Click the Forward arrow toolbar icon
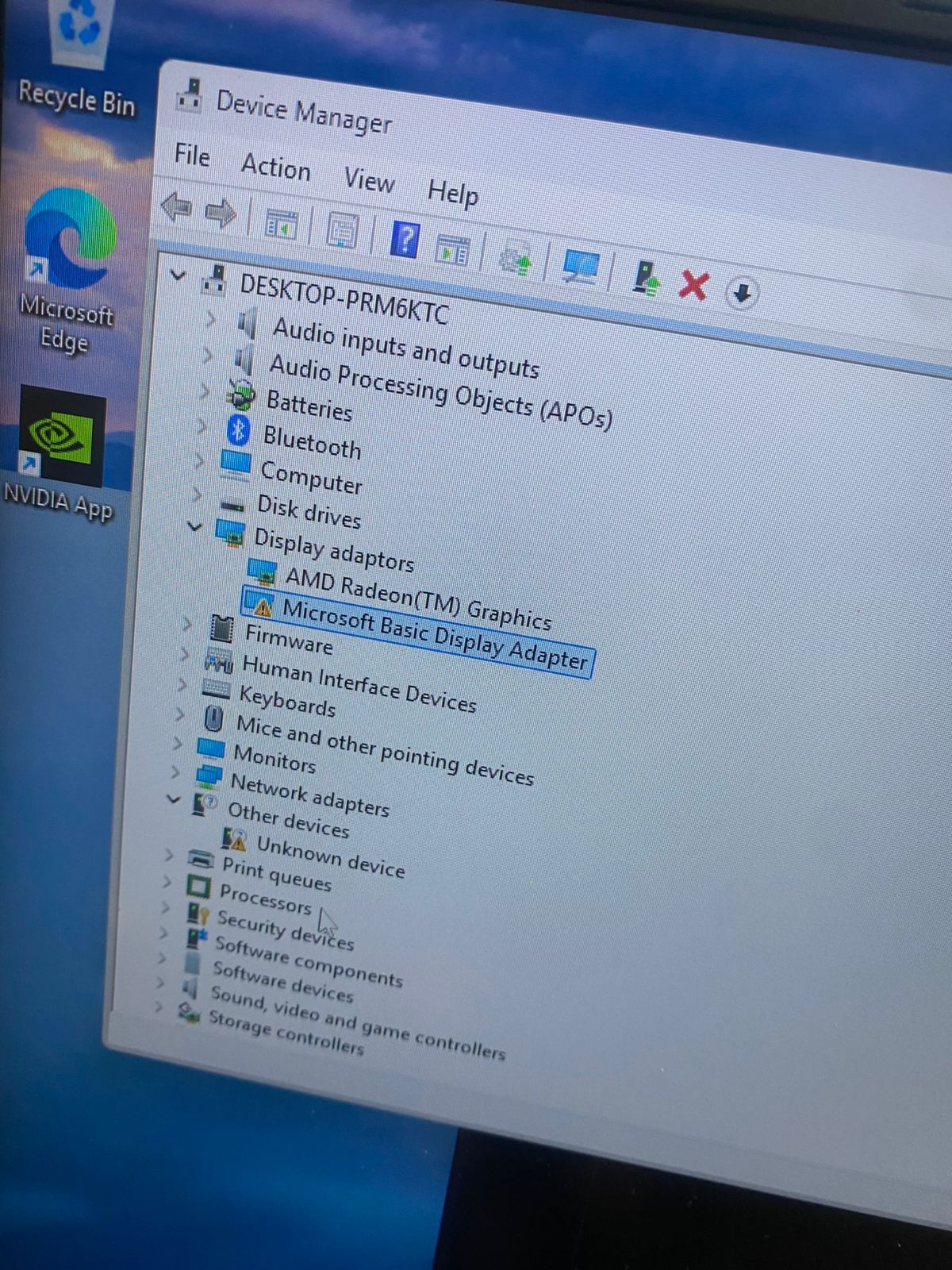This screenshot has height=1270, width=952. pos(221,214)
